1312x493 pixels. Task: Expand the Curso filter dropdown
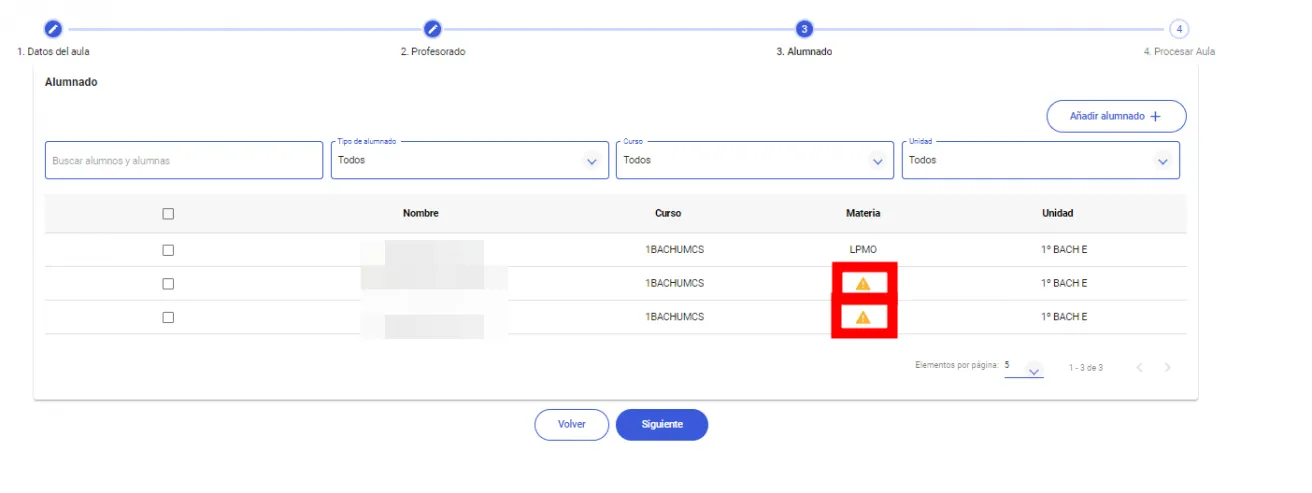pyautogui.click(x=754, y=160)
